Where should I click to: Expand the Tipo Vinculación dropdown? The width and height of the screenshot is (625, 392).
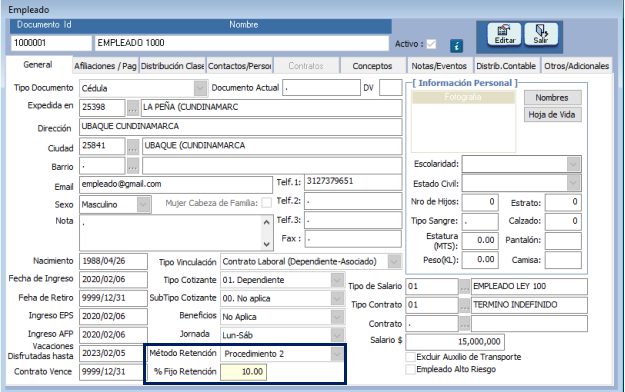[x=394, y=262]
